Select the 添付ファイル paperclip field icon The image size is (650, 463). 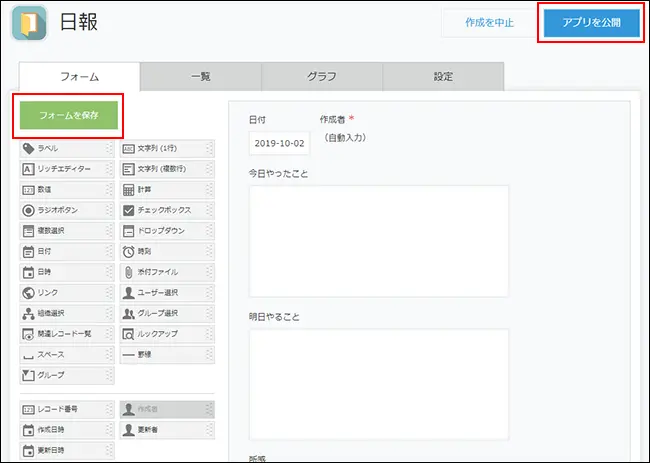click(x=129, y=272)
